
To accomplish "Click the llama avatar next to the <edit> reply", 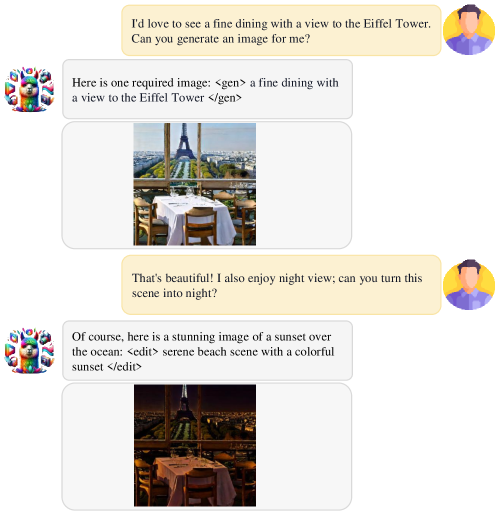I will [29, 350].
